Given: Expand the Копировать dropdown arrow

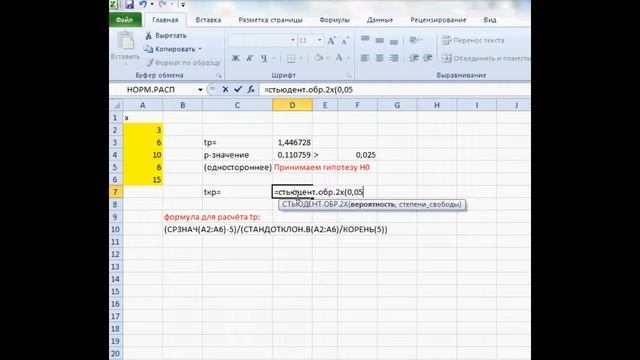Looking at the screenshot, I should (200, 49).
